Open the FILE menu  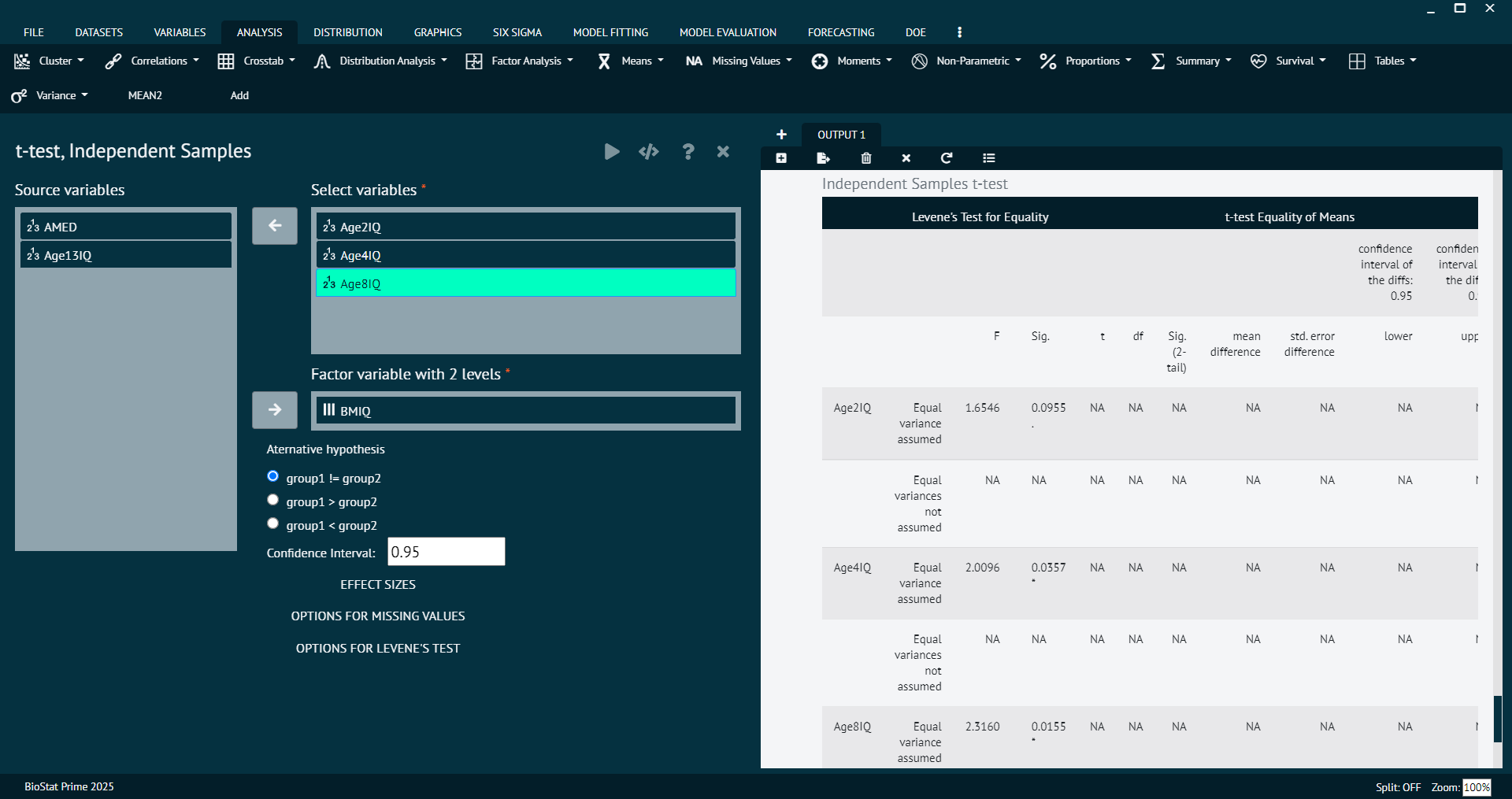click(x=34, y=32)
